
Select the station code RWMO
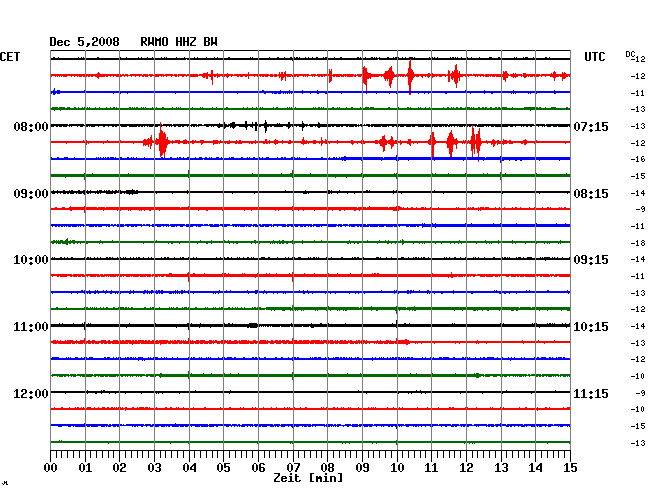[154, 42]
